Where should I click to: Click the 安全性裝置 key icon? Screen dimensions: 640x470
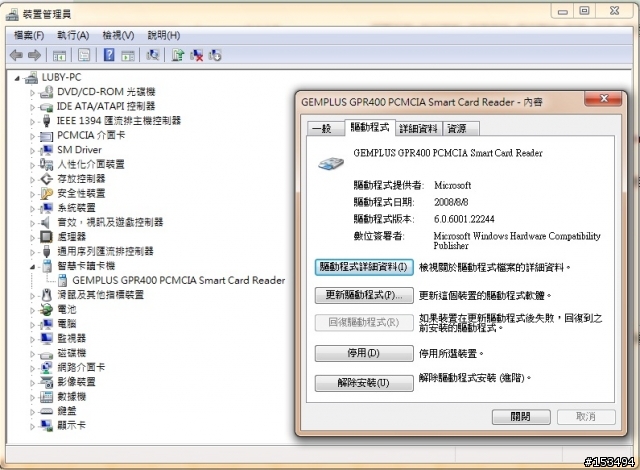point(46,193)
